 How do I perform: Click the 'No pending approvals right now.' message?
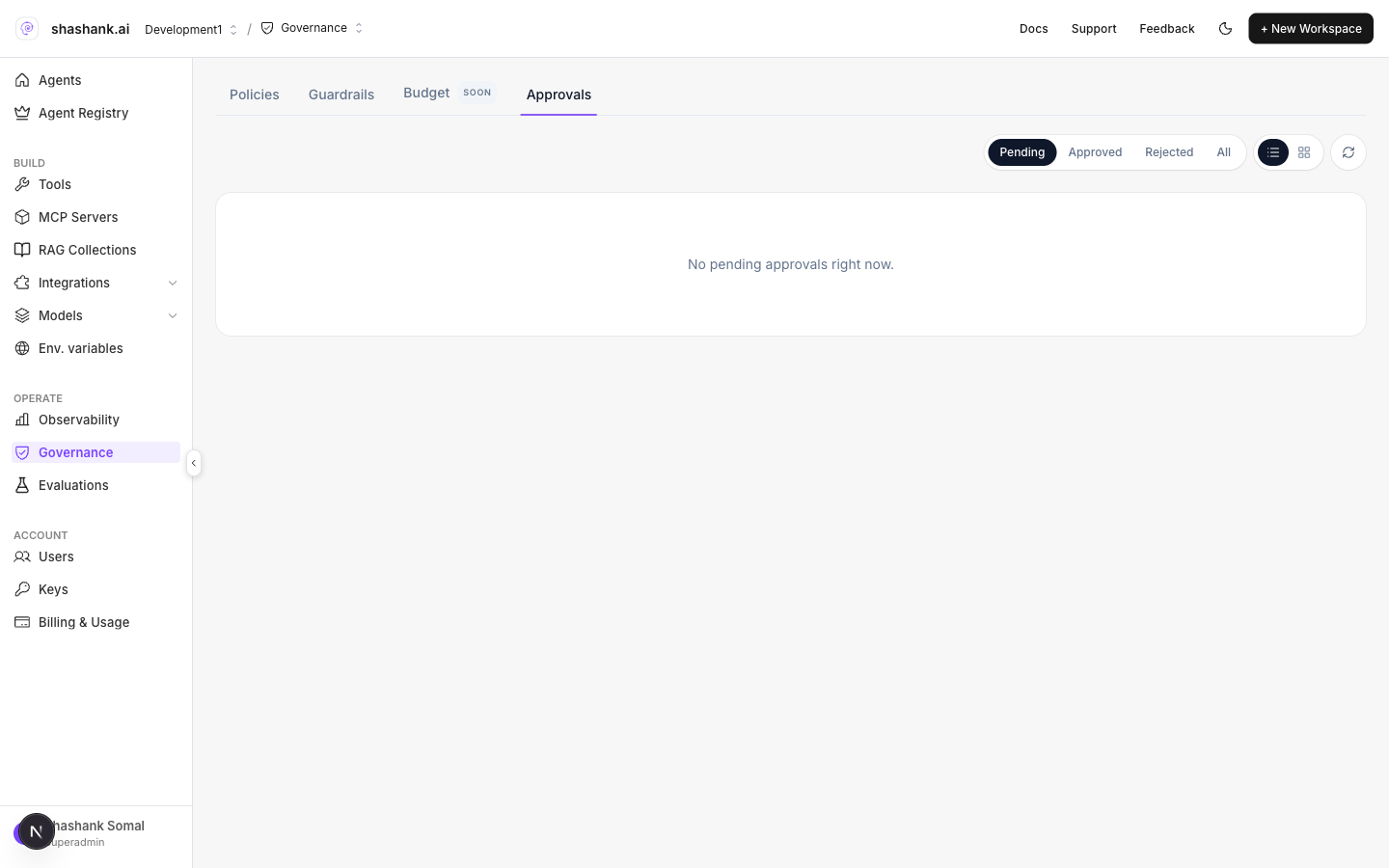(791, 264)
